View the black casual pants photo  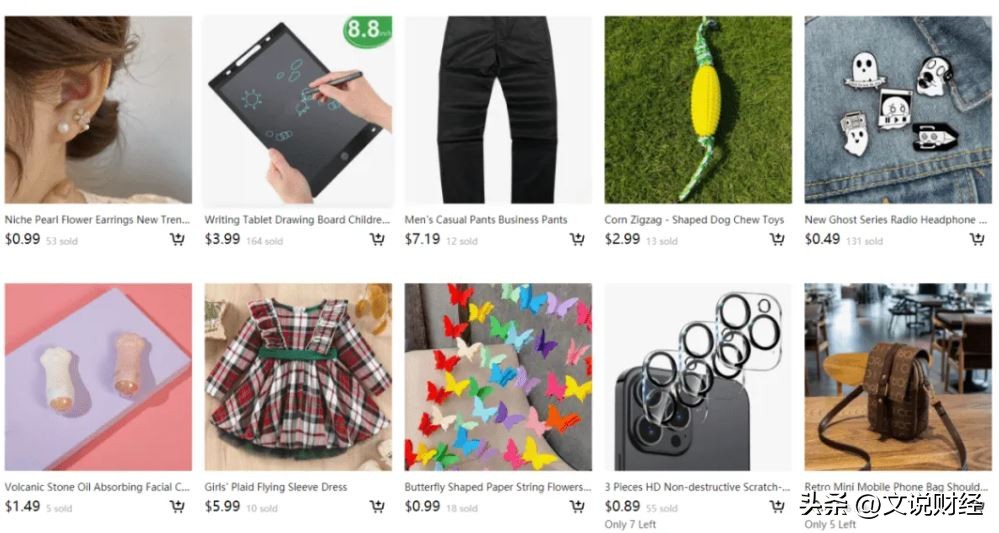click(x=498, y=110)
